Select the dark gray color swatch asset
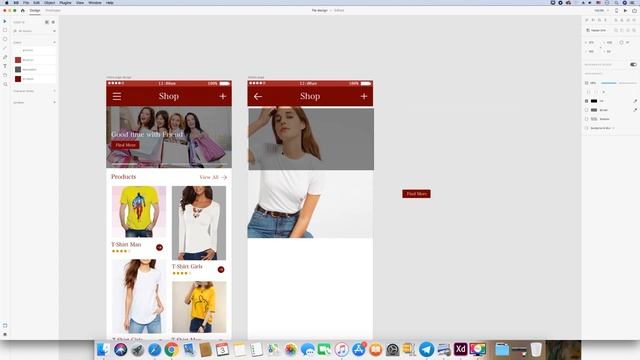 (18, 69)
